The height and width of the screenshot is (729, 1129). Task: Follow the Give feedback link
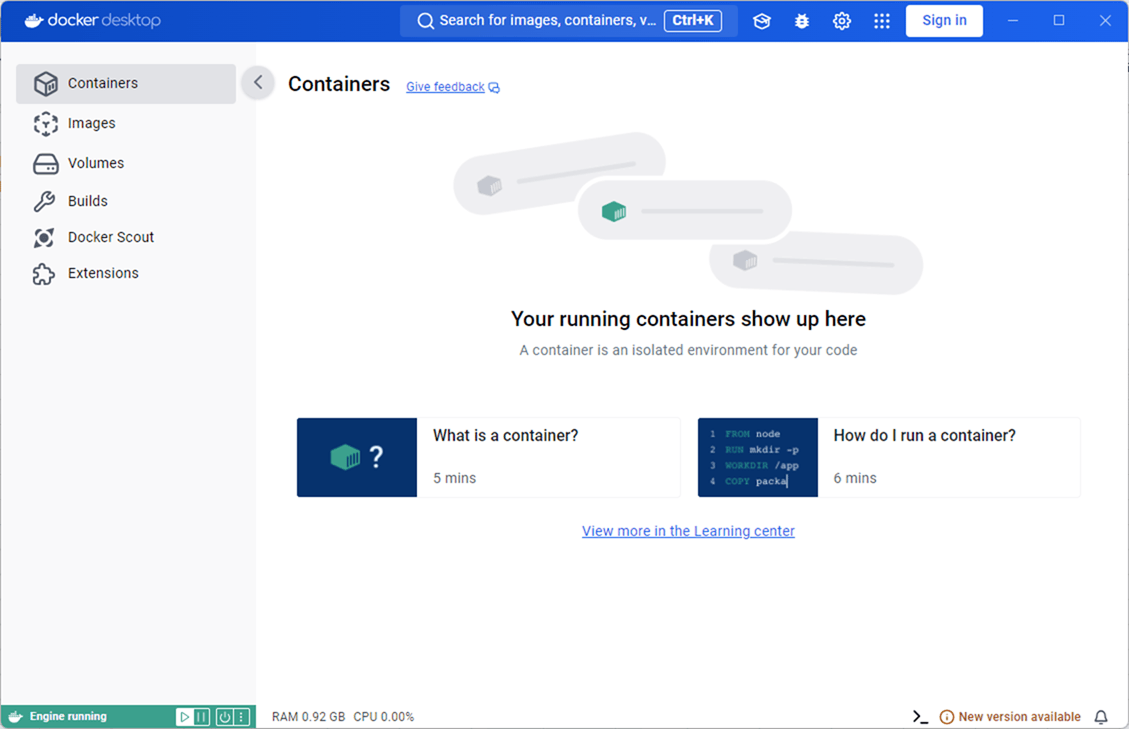(x=445, y=87)
